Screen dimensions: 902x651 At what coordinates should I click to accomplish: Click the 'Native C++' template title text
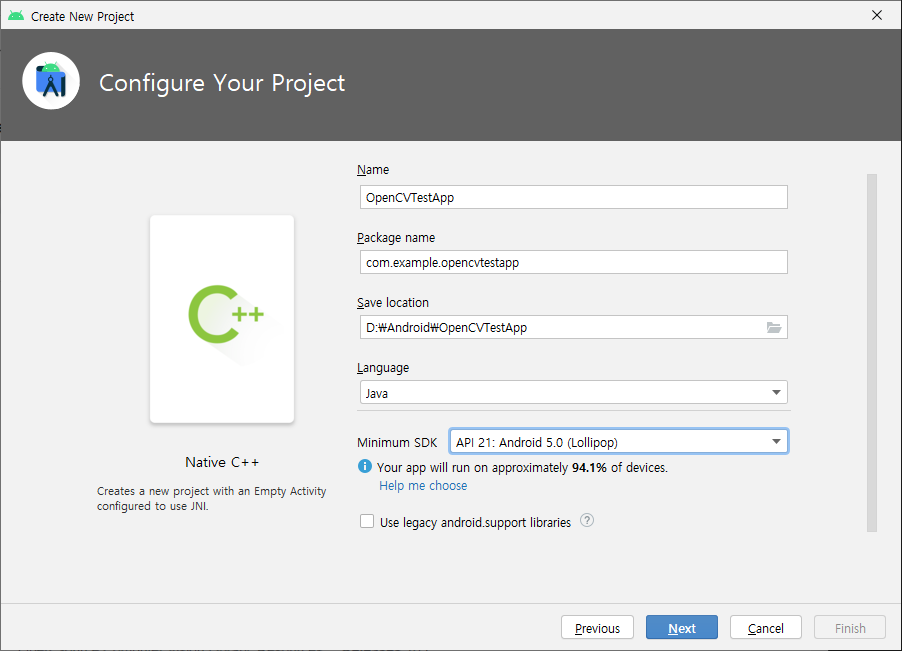222,462
